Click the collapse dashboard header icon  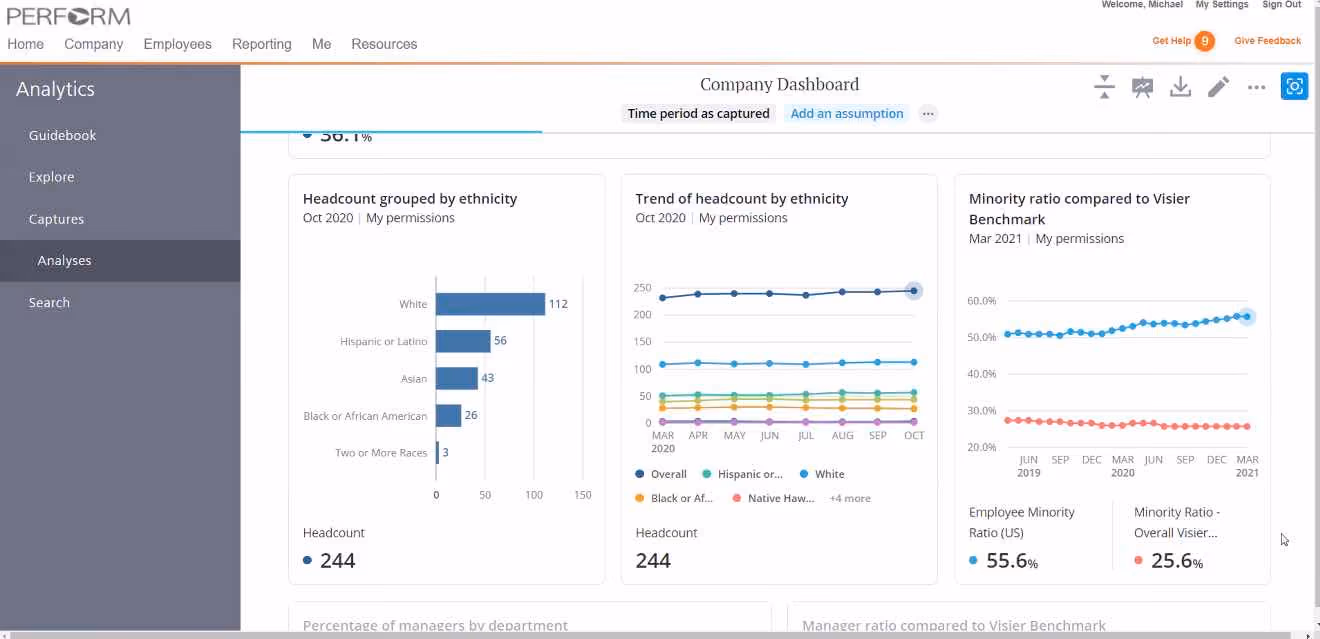point(1104,87)
